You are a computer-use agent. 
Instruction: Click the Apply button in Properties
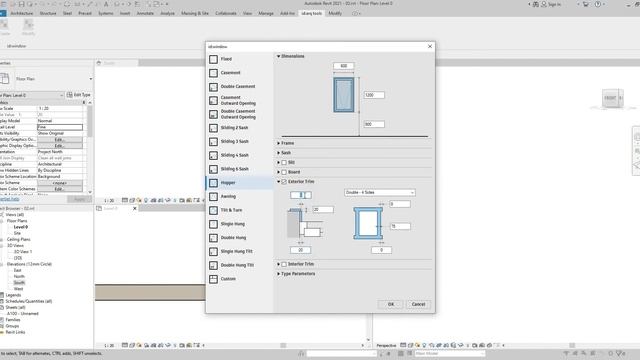79,199
